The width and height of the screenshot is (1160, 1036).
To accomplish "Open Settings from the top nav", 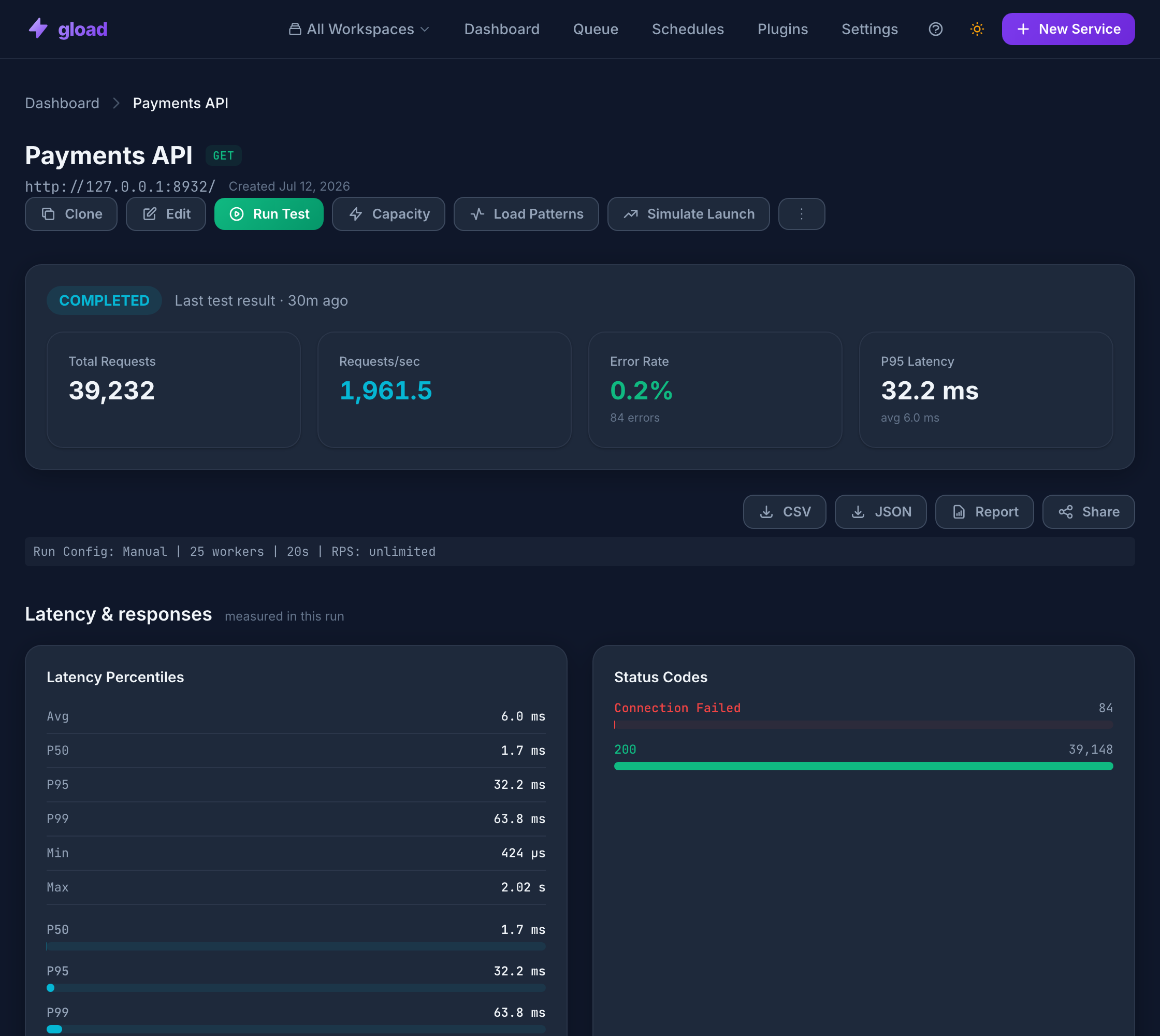I will (x=869, y=29).
